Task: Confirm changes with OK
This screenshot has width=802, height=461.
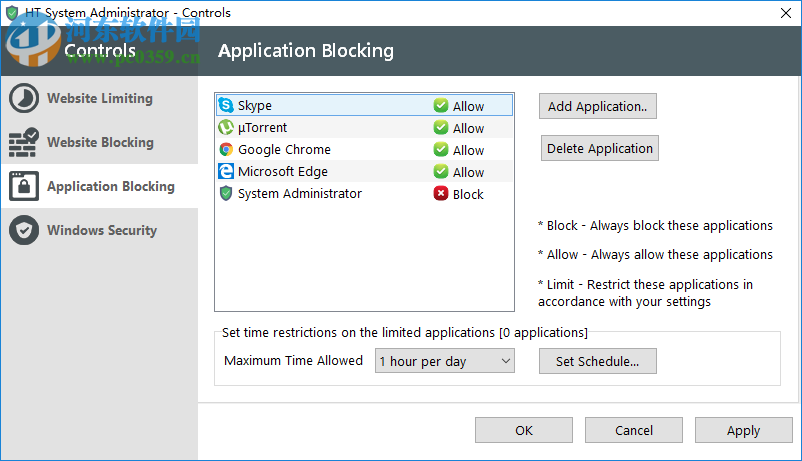Action: tap(524, 430)
